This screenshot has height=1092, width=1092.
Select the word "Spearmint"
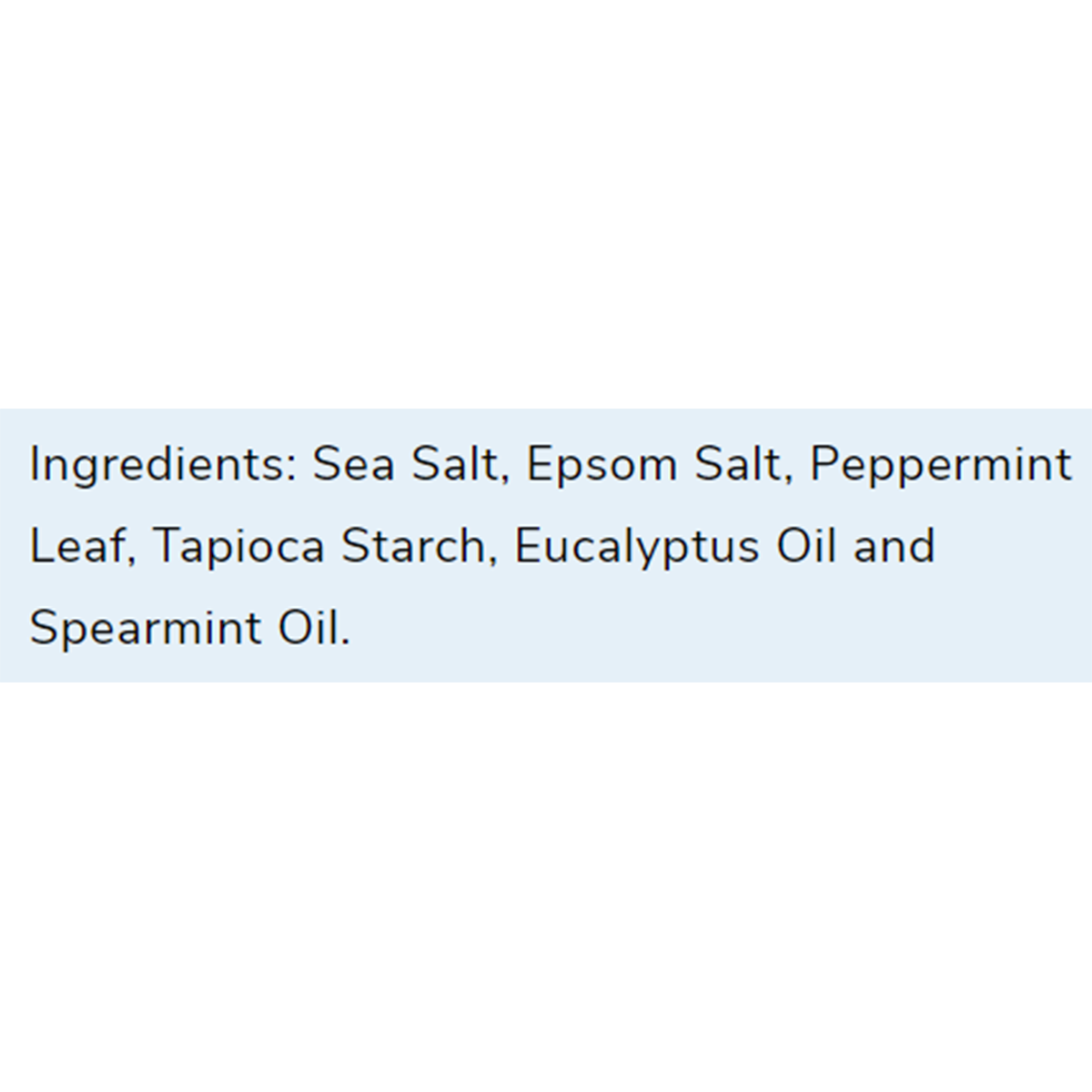pyautogui.click(x=145, y=629)
